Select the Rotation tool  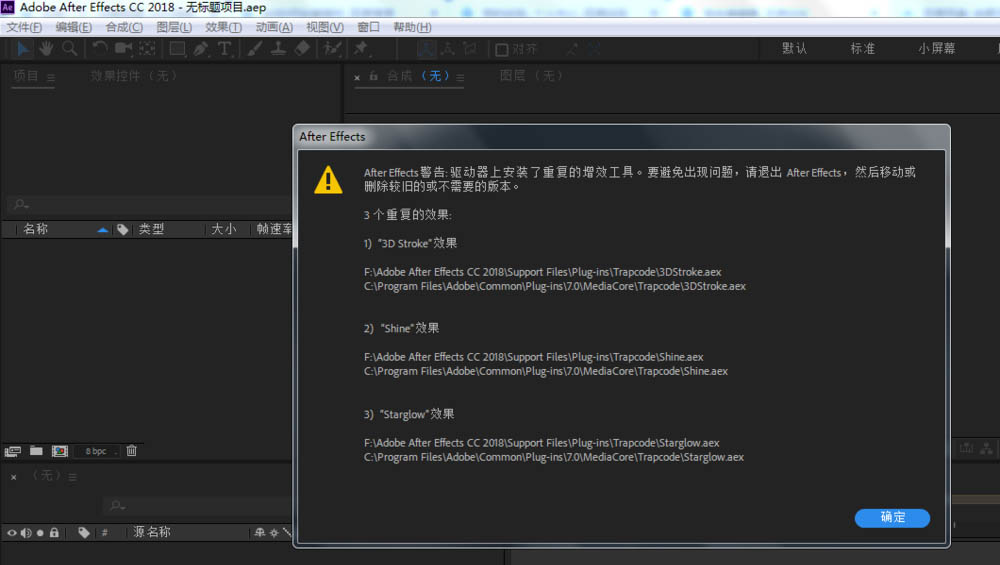coord(99,48)
